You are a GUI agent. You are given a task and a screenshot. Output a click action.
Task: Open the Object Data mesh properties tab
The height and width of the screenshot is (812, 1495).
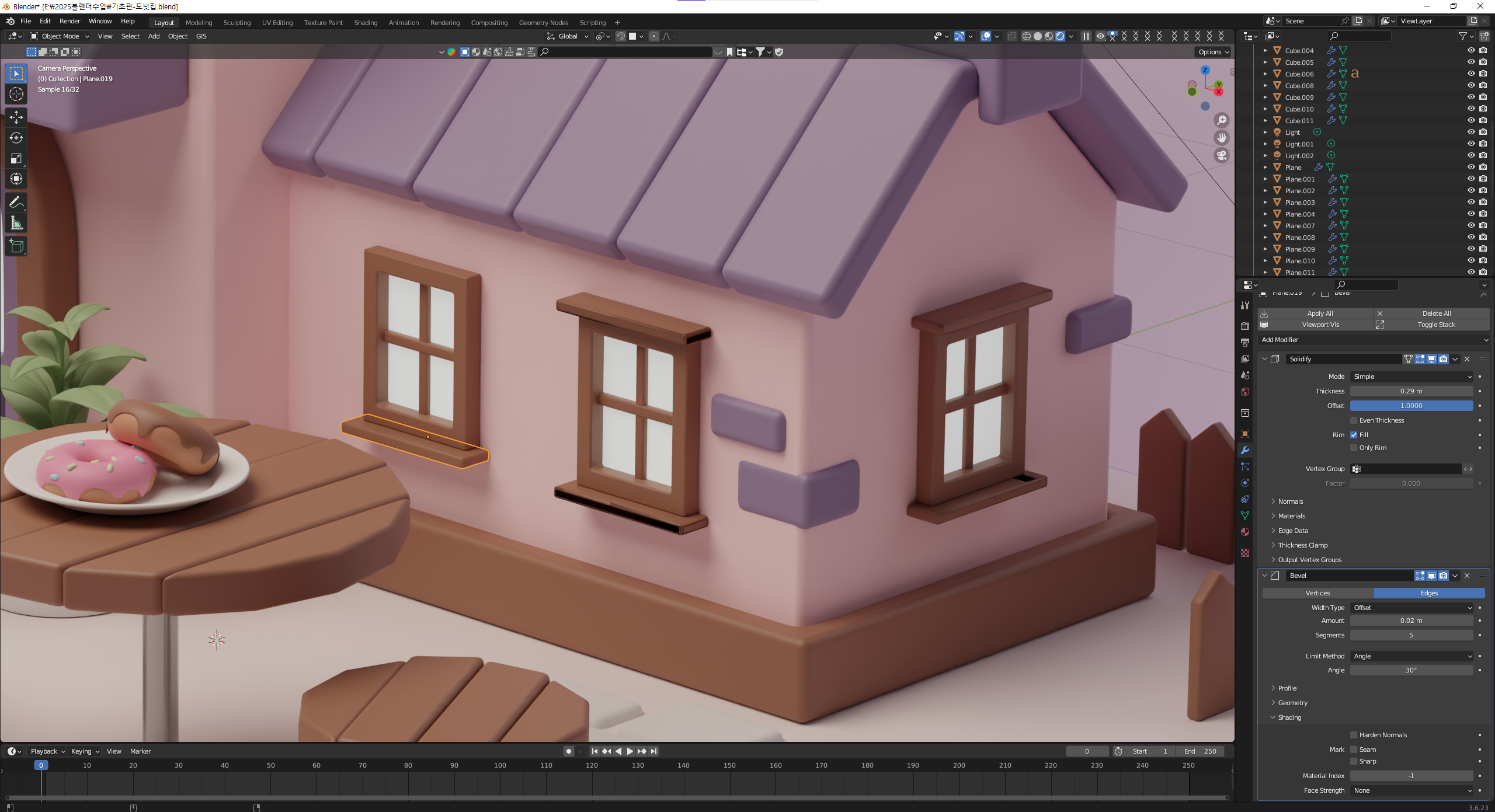coord(1245,515)
